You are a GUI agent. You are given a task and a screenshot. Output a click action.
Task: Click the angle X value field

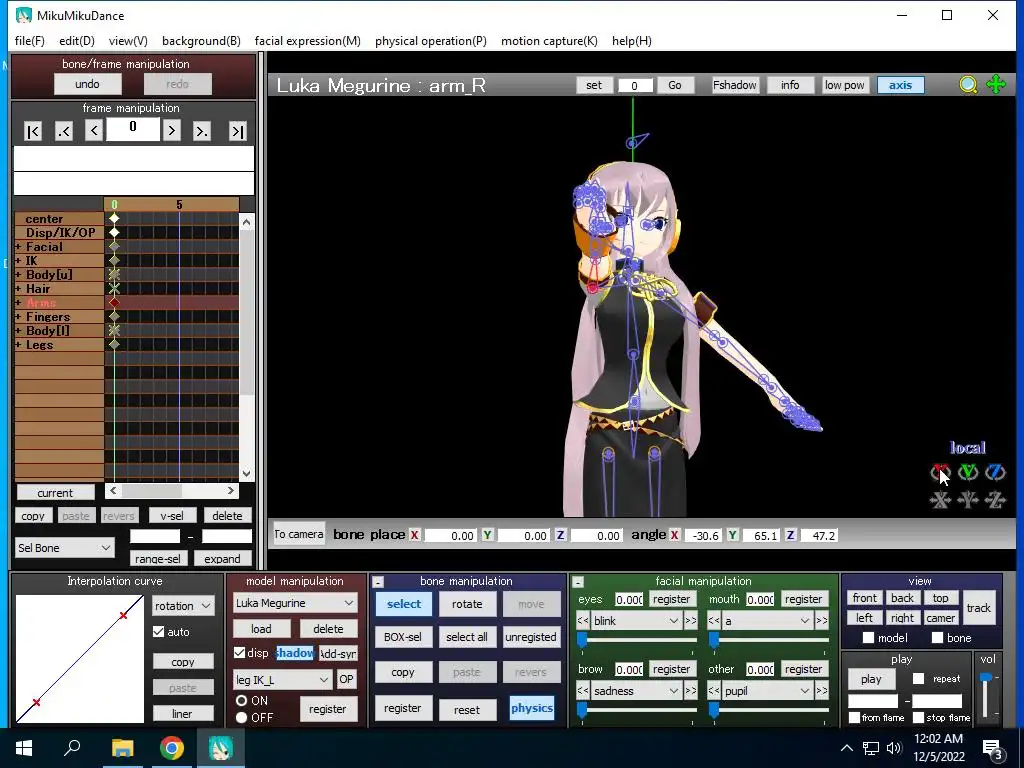(x=703, y=536)
